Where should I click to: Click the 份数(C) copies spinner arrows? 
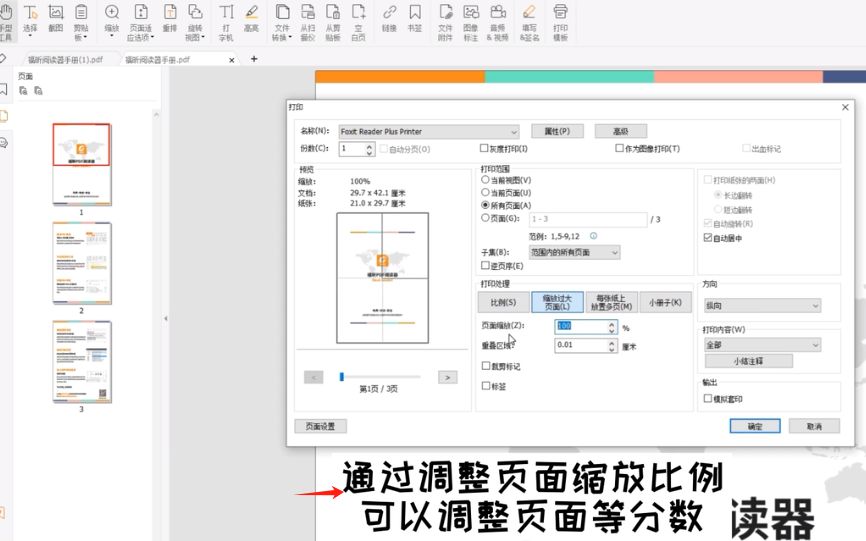pos(369,148)
